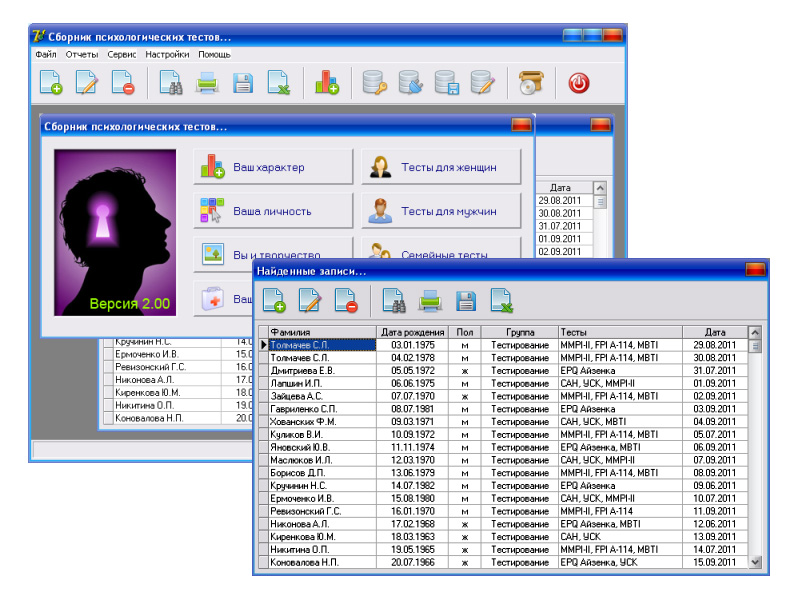
Task: Click printer icon in Найденные записи toolbar
Action: tap(430, 299)
